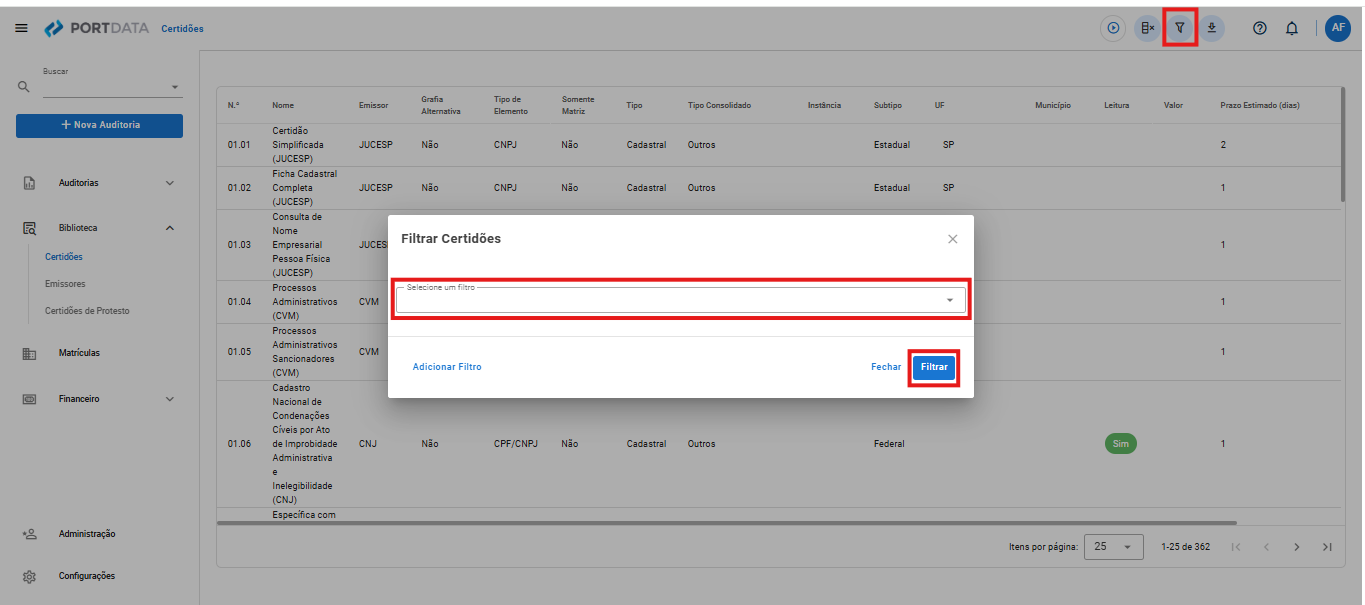Open the items per page dropdown

[1114, 547]
